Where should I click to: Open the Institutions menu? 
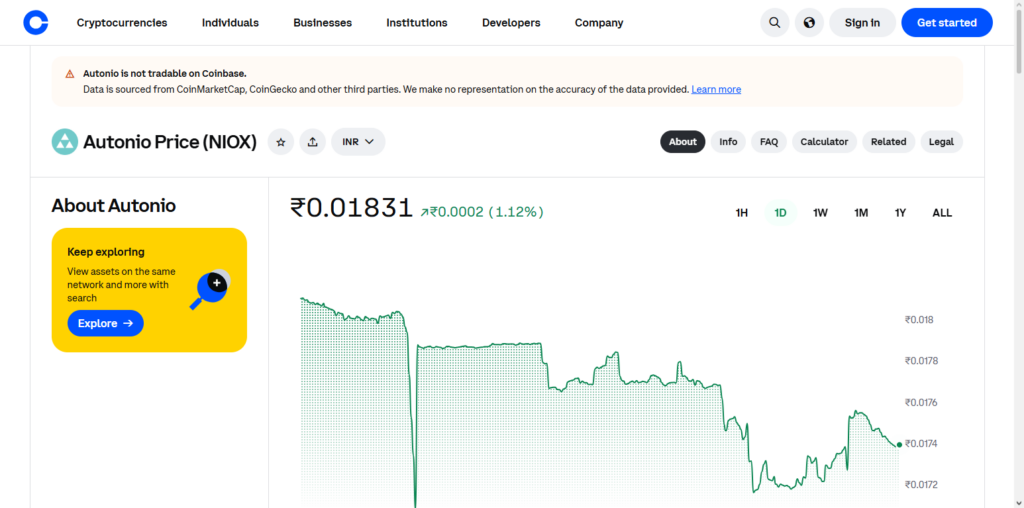[x=417, y=23]
